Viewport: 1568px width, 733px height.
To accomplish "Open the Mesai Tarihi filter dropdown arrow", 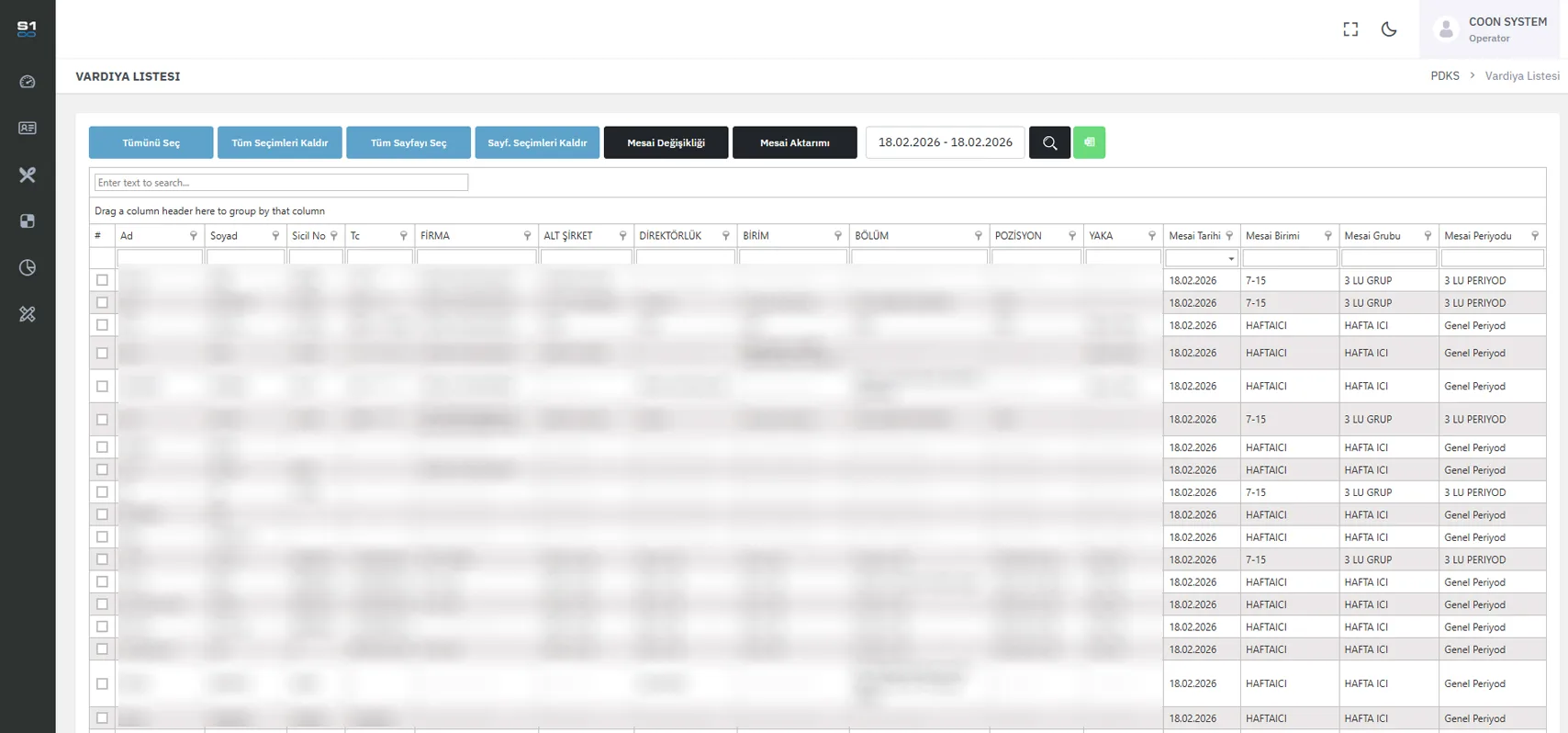I will (1231, 259).
